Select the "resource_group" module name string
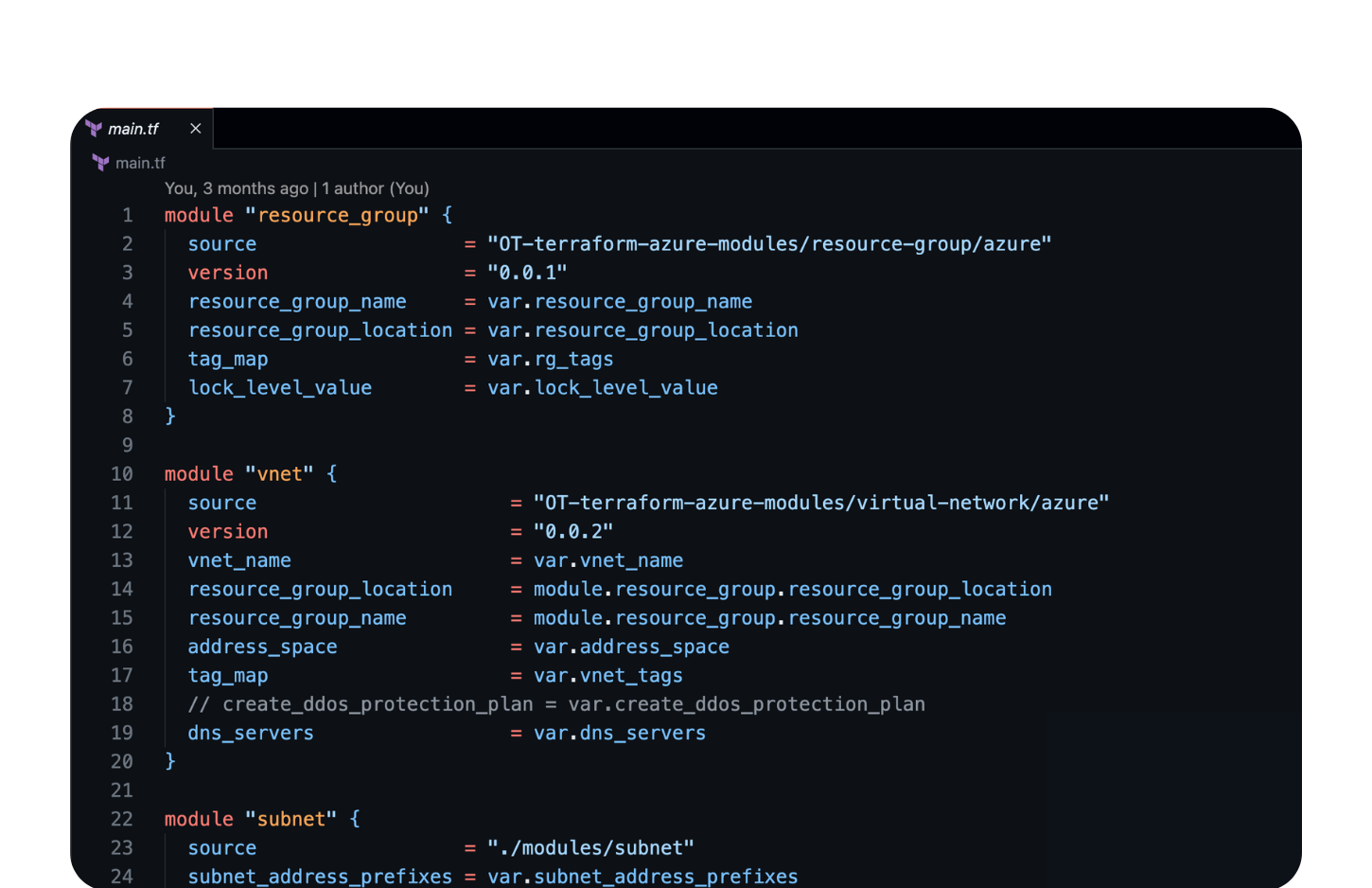Image resolution: width=1372 pixels, height=888 pixels. tap(338, 215)
